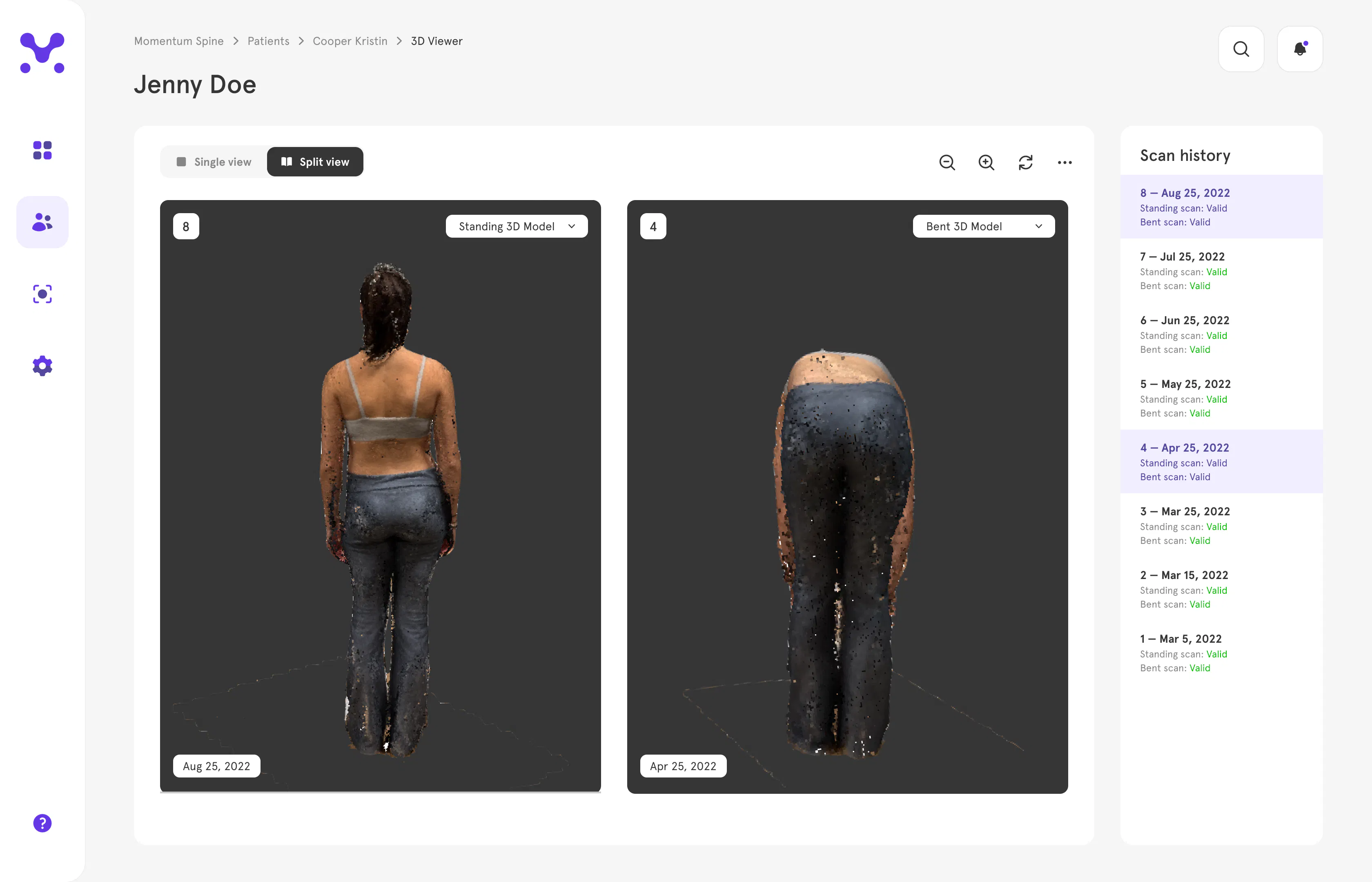Click the Jenny Doe page title
1372x882 pixels.
pos(195,85)
